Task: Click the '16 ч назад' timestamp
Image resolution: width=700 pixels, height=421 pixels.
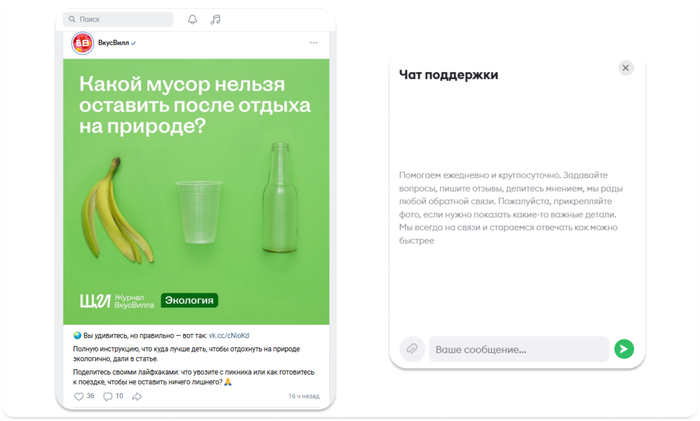Action: [304, 396]
